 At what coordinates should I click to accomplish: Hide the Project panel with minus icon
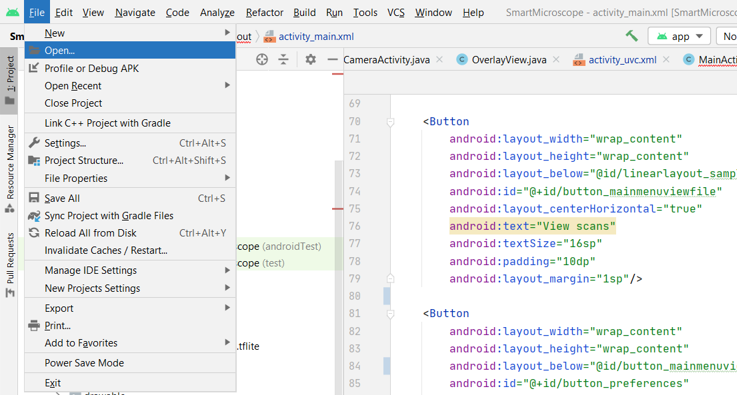(x=332, y=60)
